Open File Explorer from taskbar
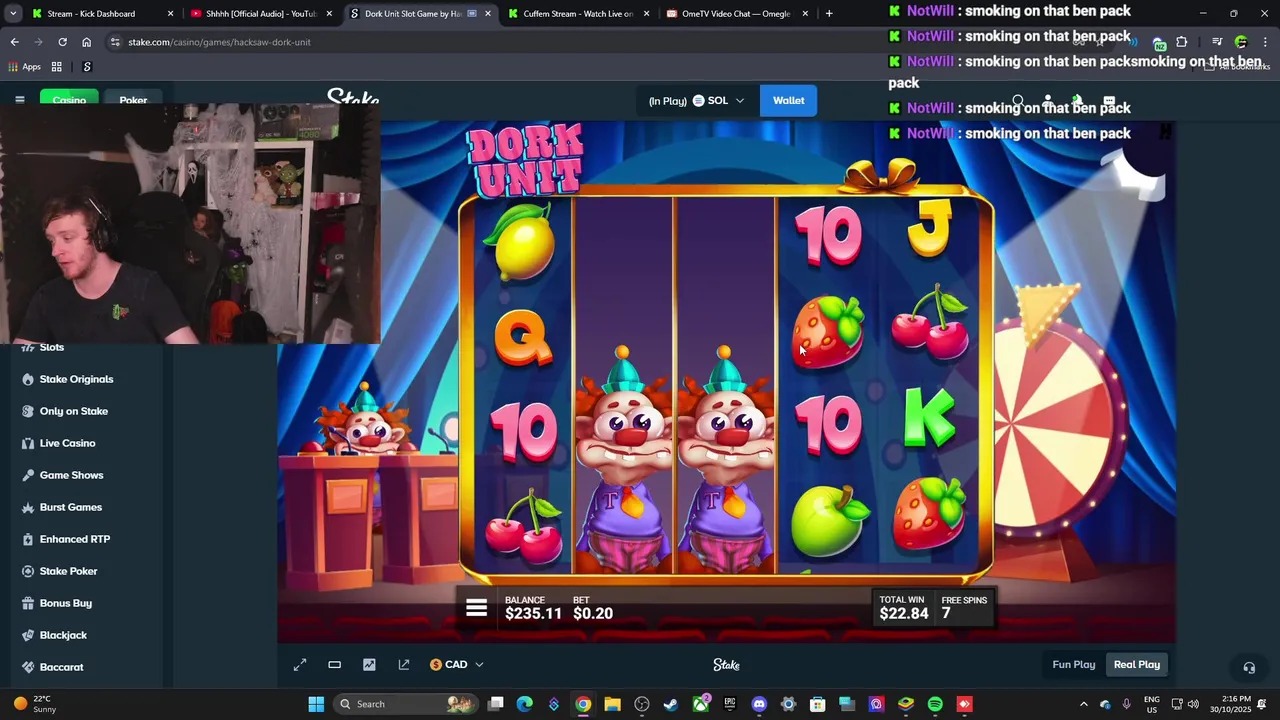This screenshot has height=720, width=1280. tap(612, 704)
